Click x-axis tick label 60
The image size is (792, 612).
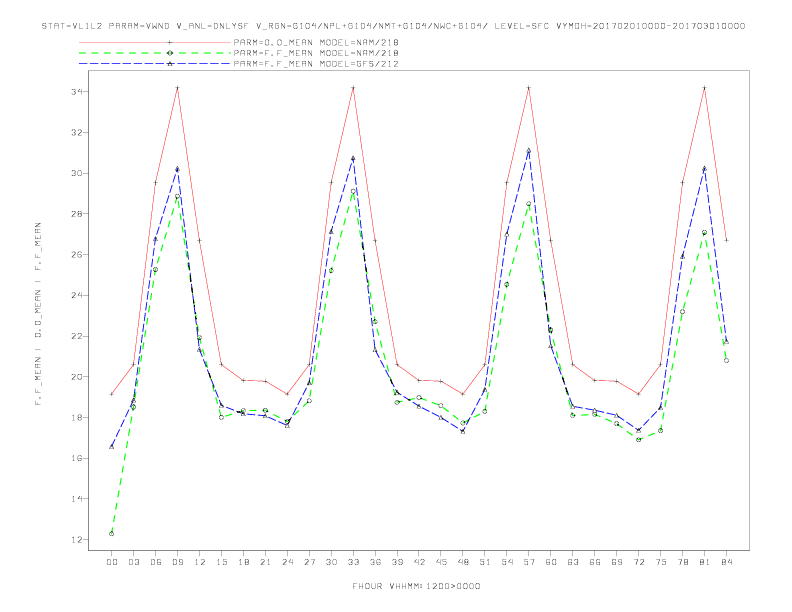(551, 562)
